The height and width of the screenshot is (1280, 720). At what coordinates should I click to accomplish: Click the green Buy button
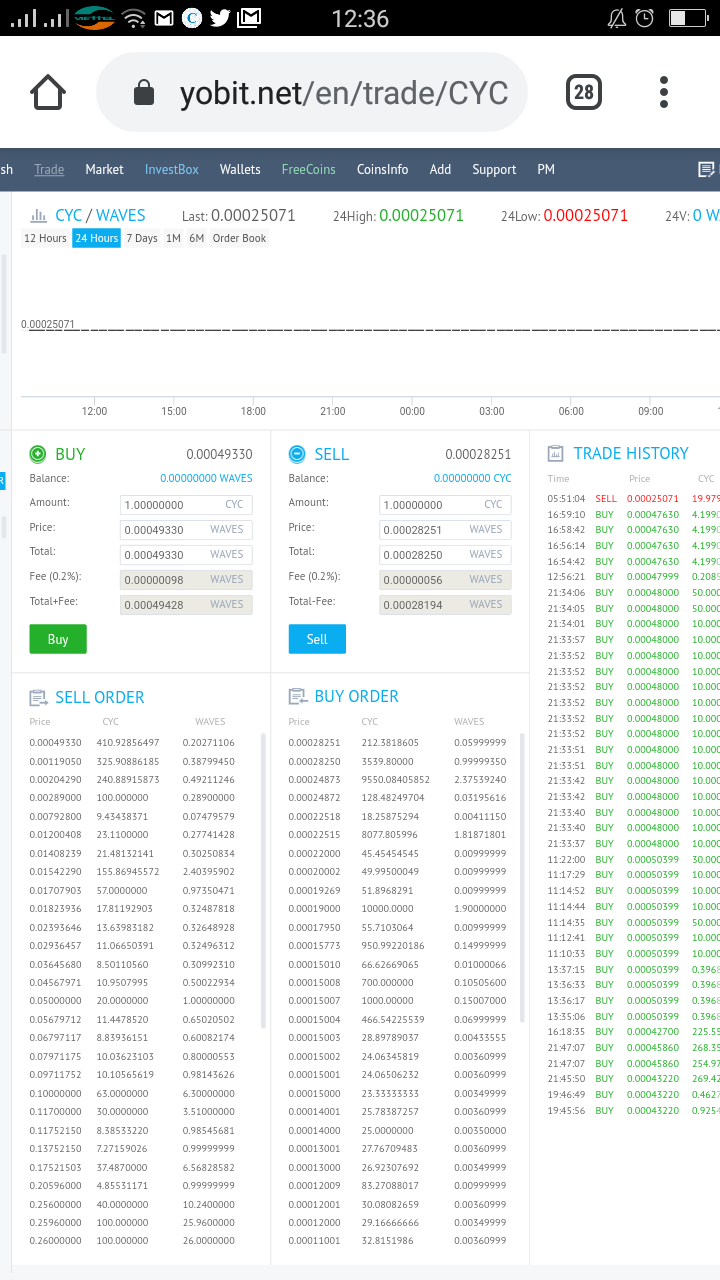click(x=58, y=639)
